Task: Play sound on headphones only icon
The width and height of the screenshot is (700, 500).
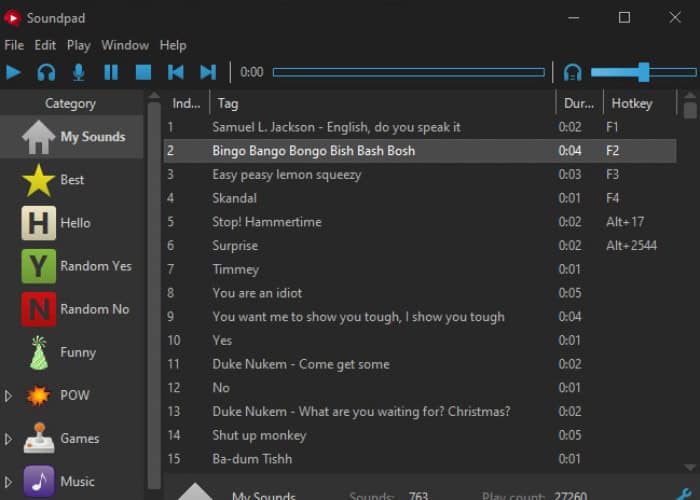Action: [46, 72]
